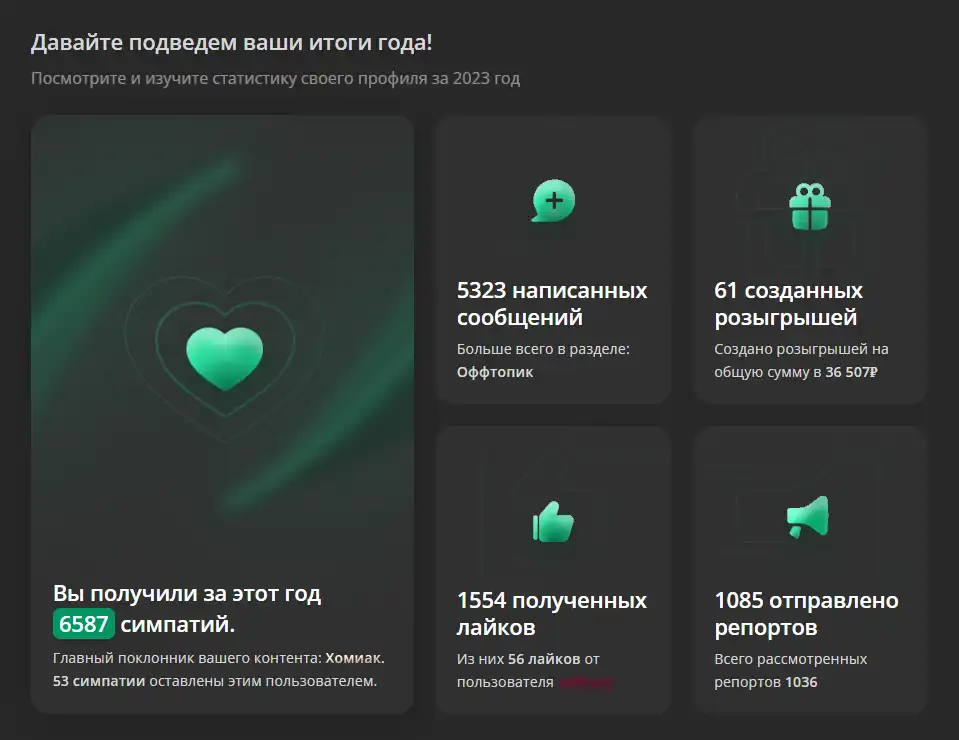Select the 1085 отправлено репортов heading

[806, 613]
